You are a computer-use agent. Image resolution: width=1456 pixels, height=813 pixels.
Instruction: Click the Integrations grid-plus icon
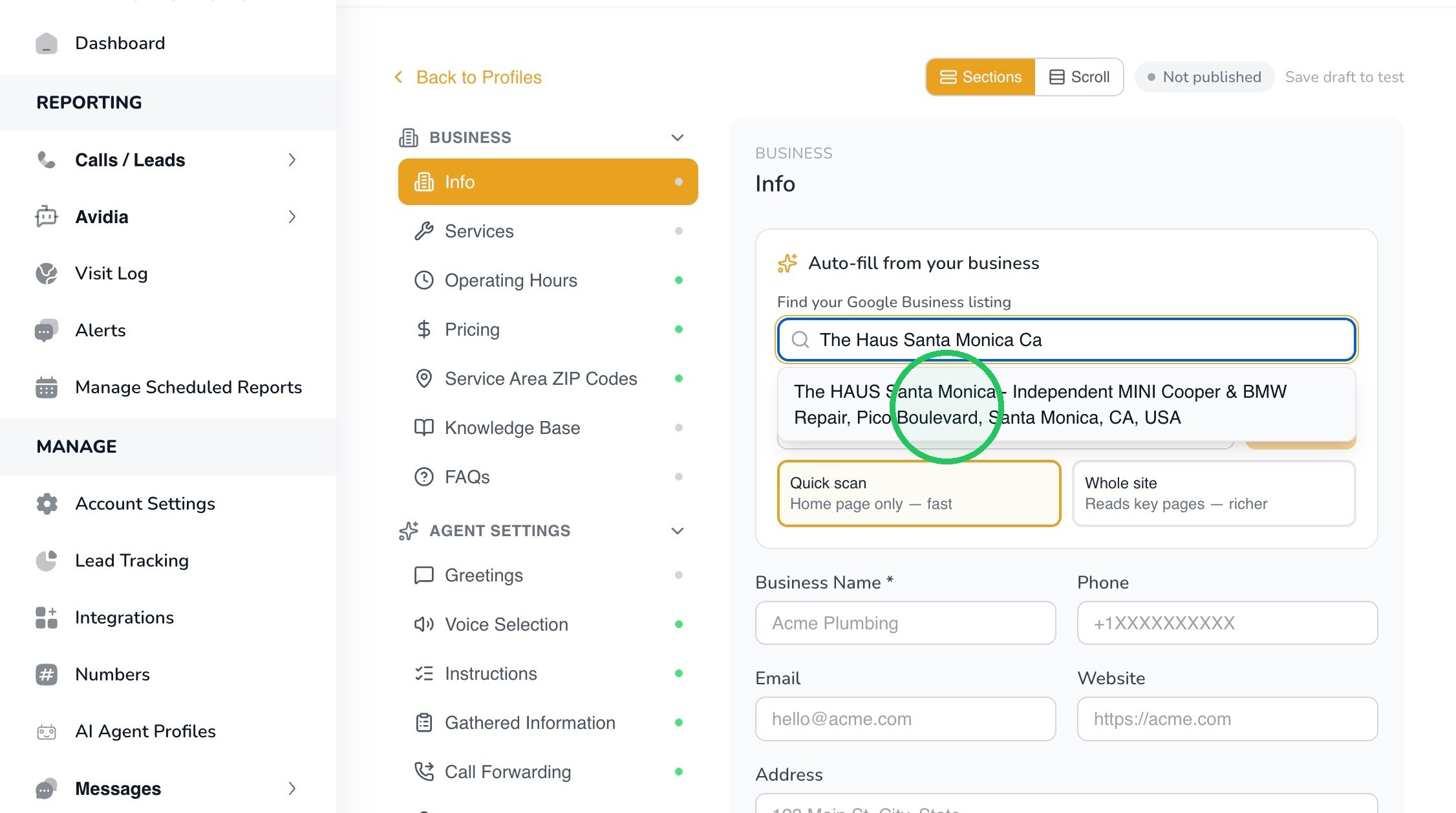(47, 618)
